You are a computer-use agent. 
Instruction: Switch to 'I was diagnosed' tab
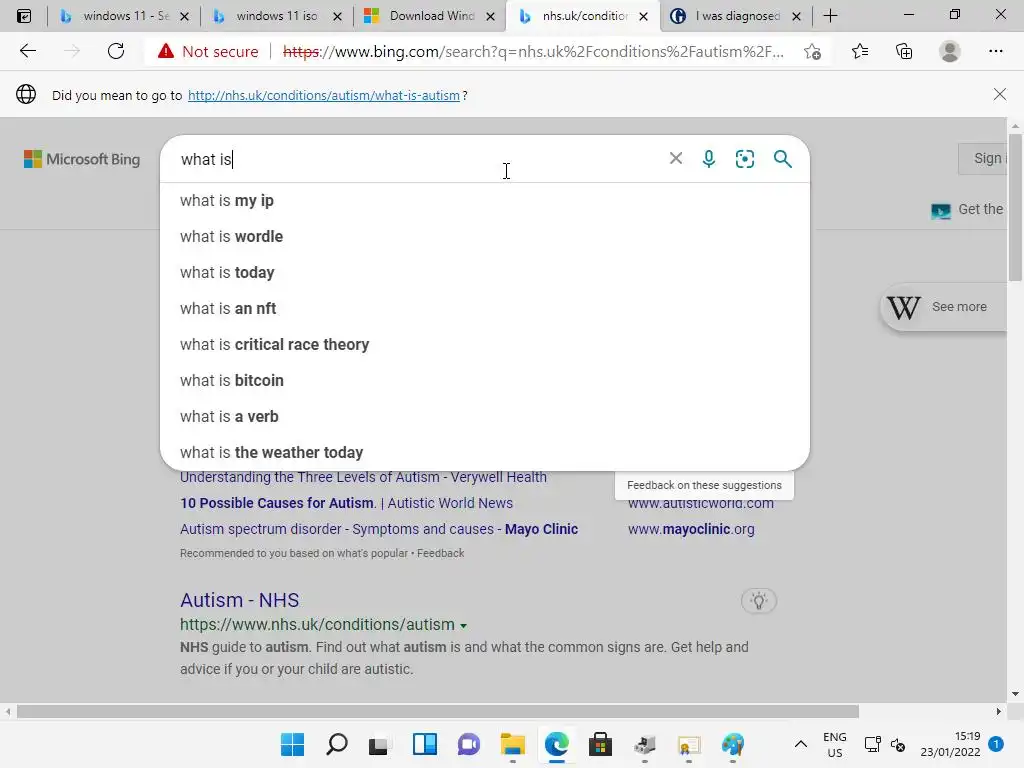(x=737, y=16)
